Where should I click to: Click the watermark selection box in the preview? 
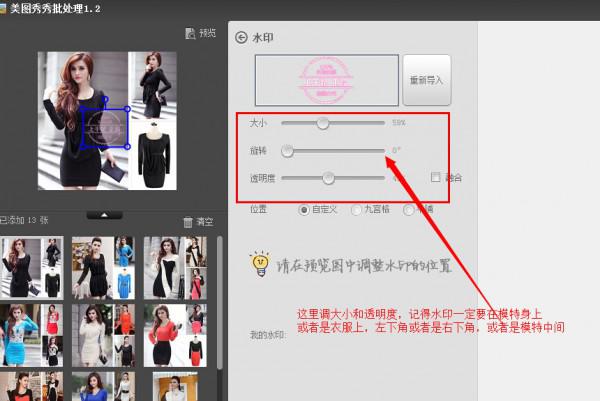[x=105, y=128]
